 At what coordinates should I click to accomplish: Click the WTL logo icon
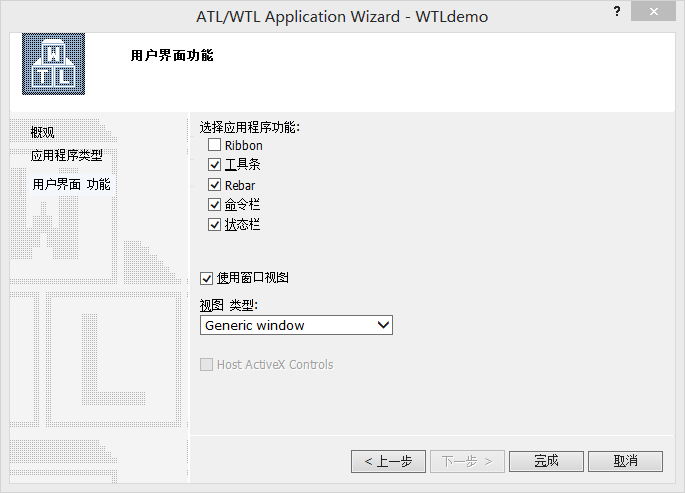click(53, 64)
